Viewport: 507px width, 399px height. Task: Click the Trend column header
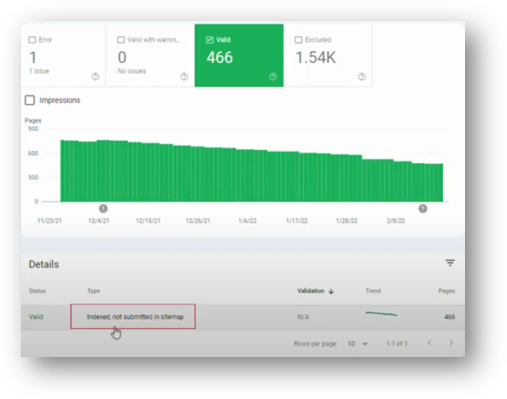[373, 291]
